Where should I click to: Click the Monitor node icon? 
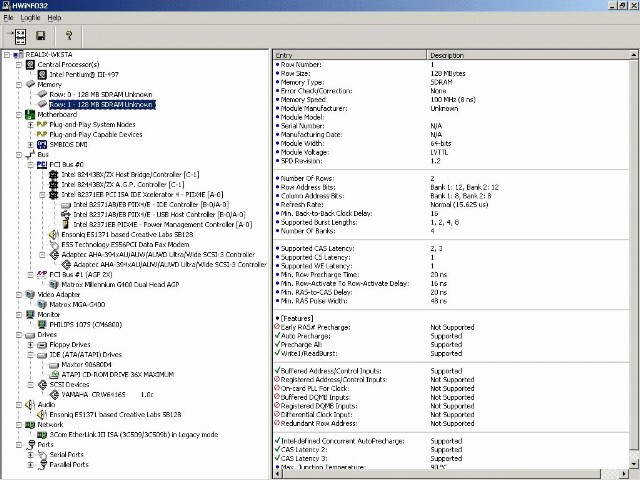pyautogui.click(x=30, y=314)
